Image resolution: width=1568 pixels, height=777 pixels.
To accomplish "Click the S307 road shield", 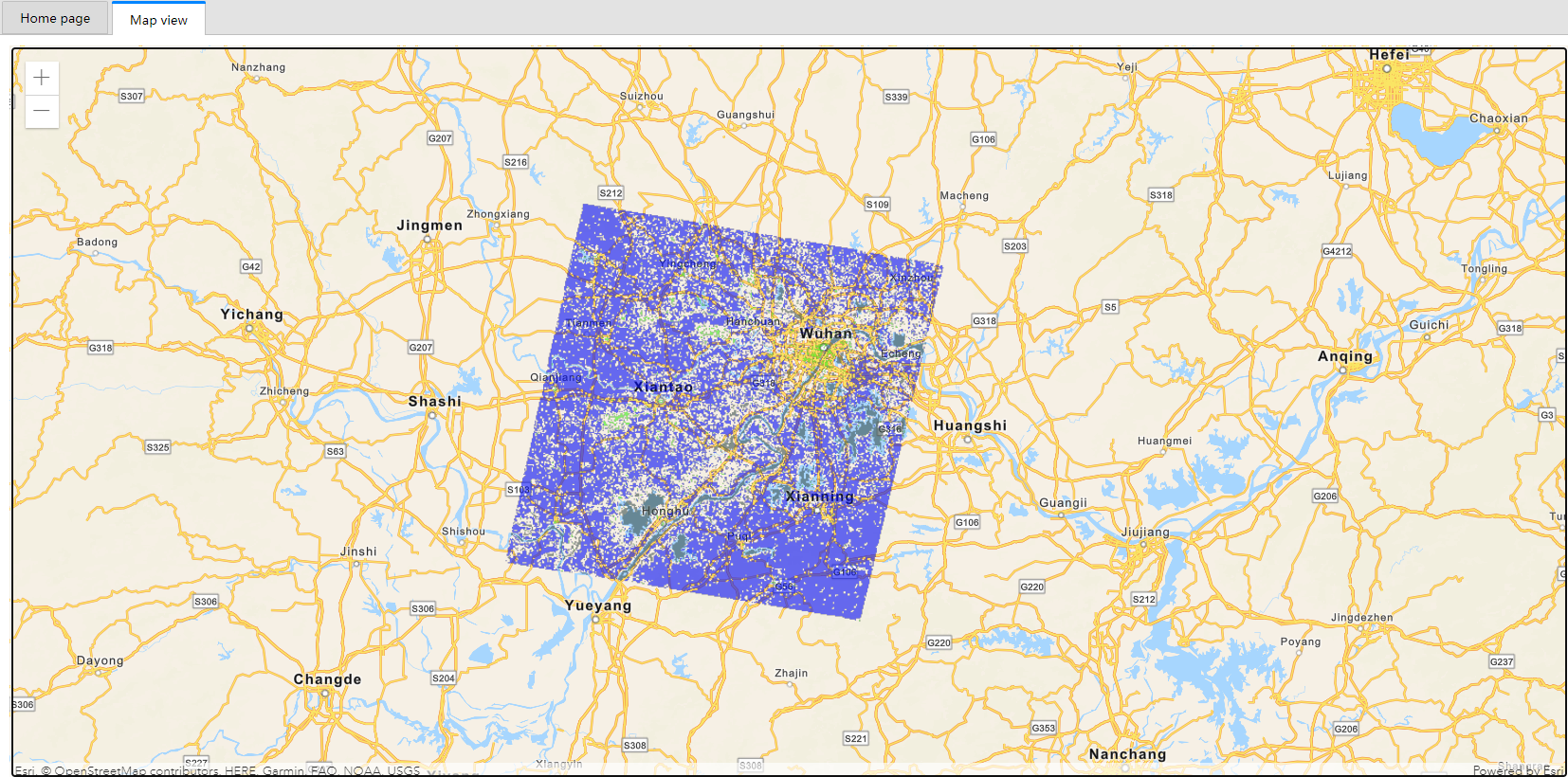I will 132,97.
